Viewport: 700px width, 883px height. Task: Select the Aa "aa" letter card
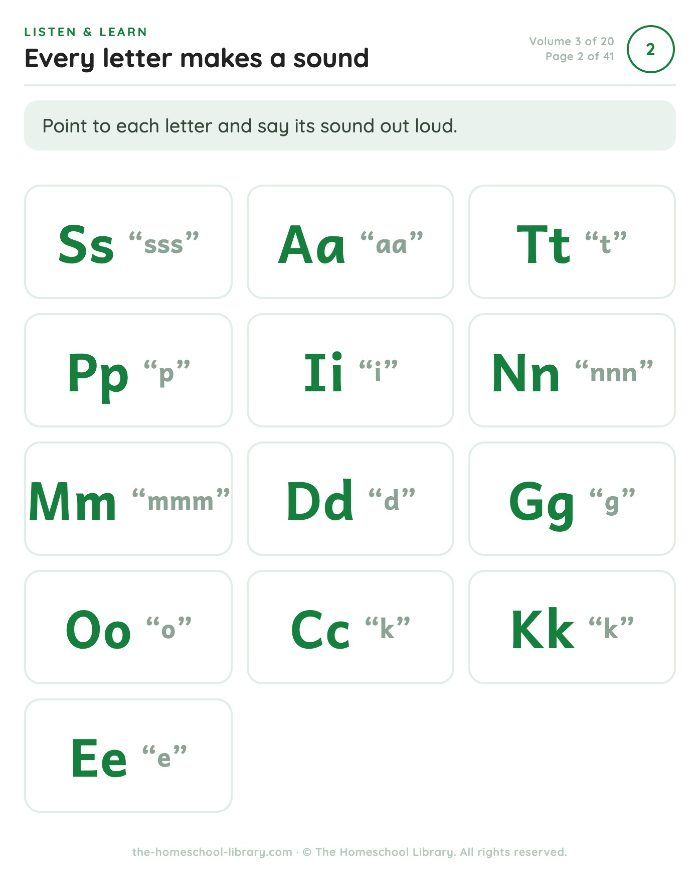coord(350,242)
